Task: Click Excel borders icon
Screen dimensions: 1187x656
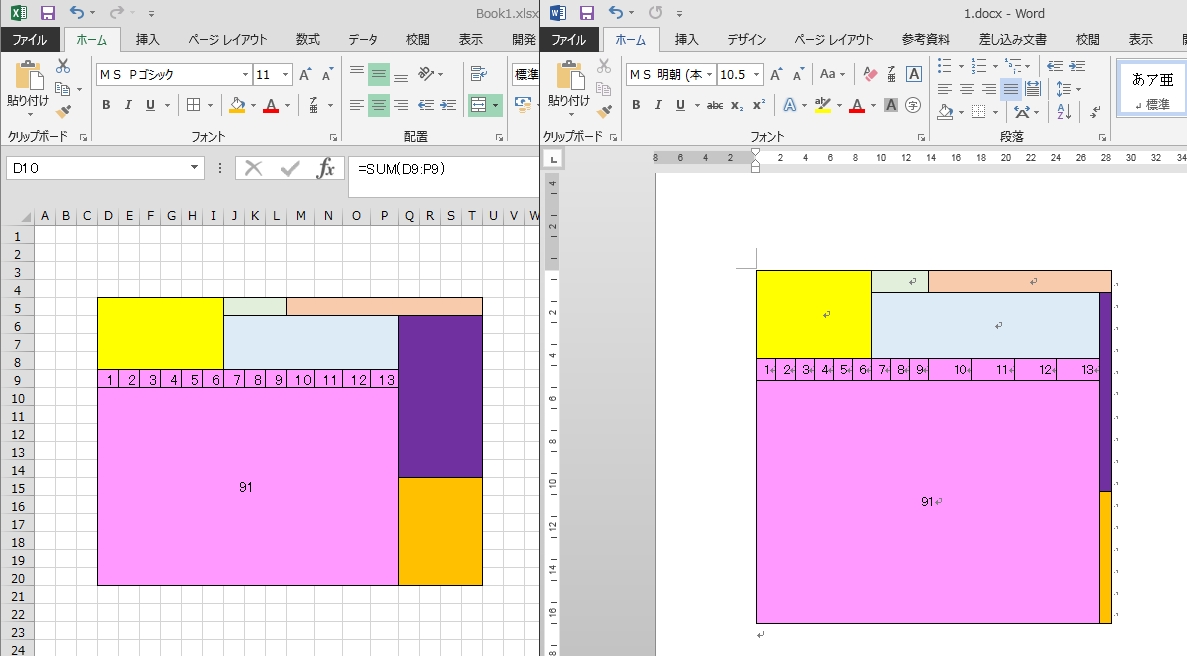Action: [194, 104]
